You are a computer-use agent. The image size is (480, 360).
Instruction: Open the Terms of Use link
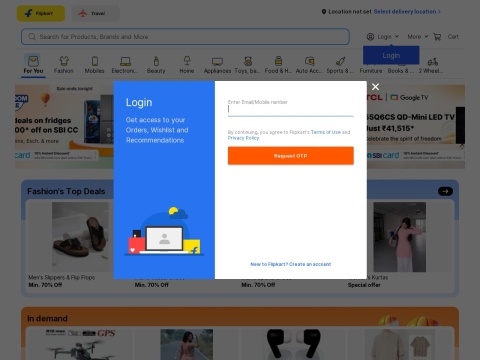326,132
